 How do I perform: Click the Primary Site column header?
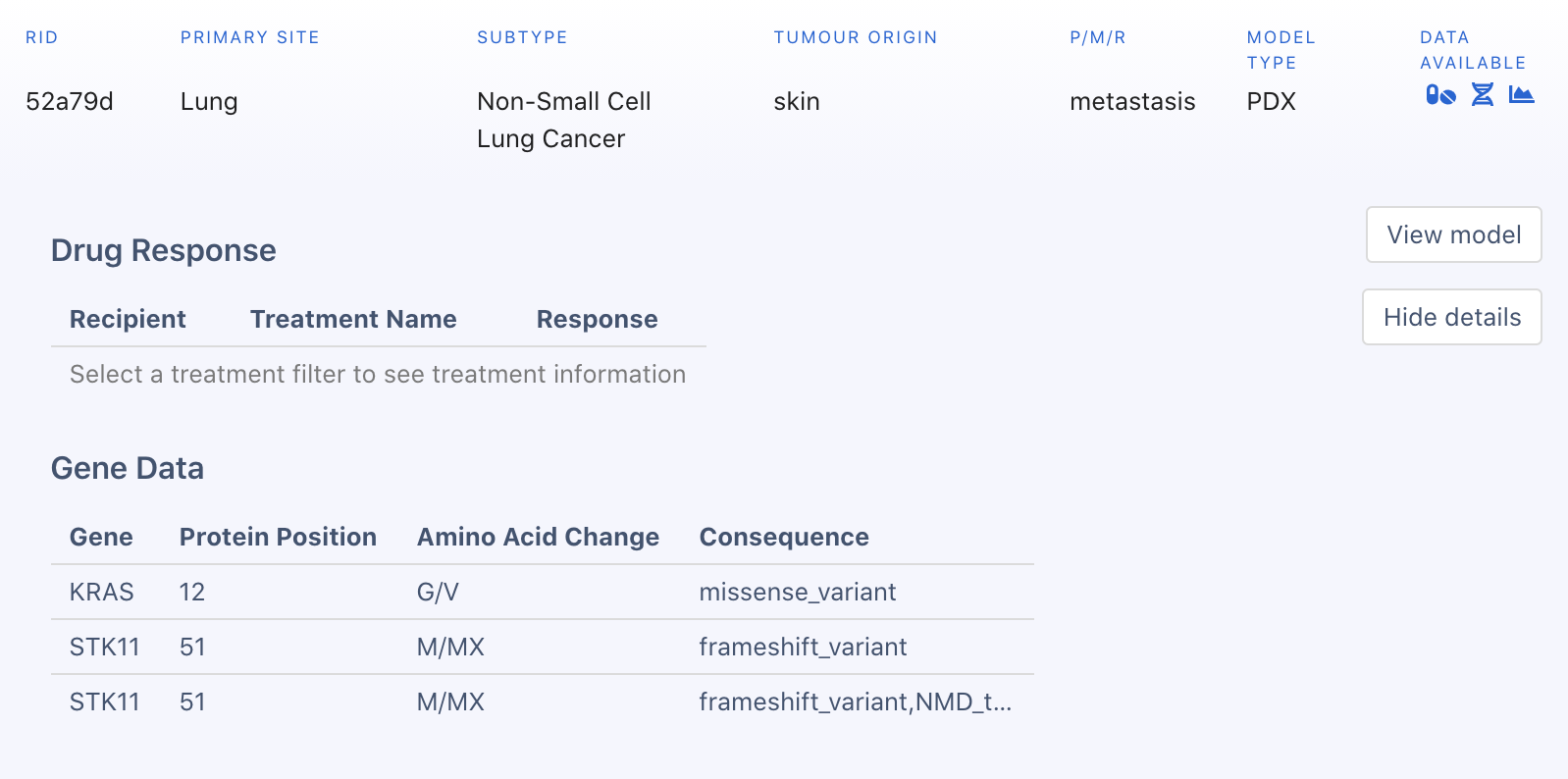[x=249, y=37]
